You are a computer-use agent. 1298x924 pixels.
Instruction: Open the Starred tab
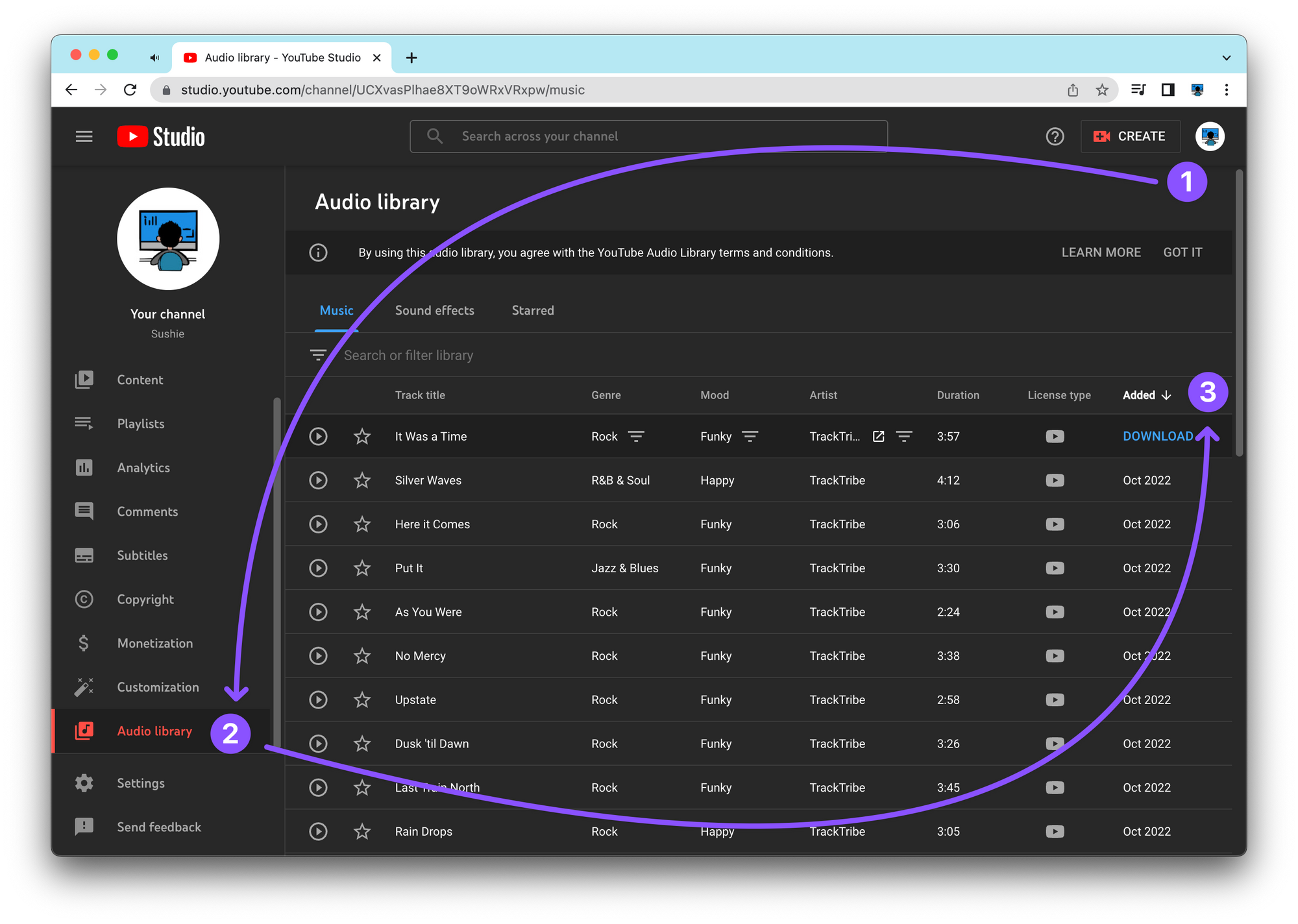coord(533,311)
